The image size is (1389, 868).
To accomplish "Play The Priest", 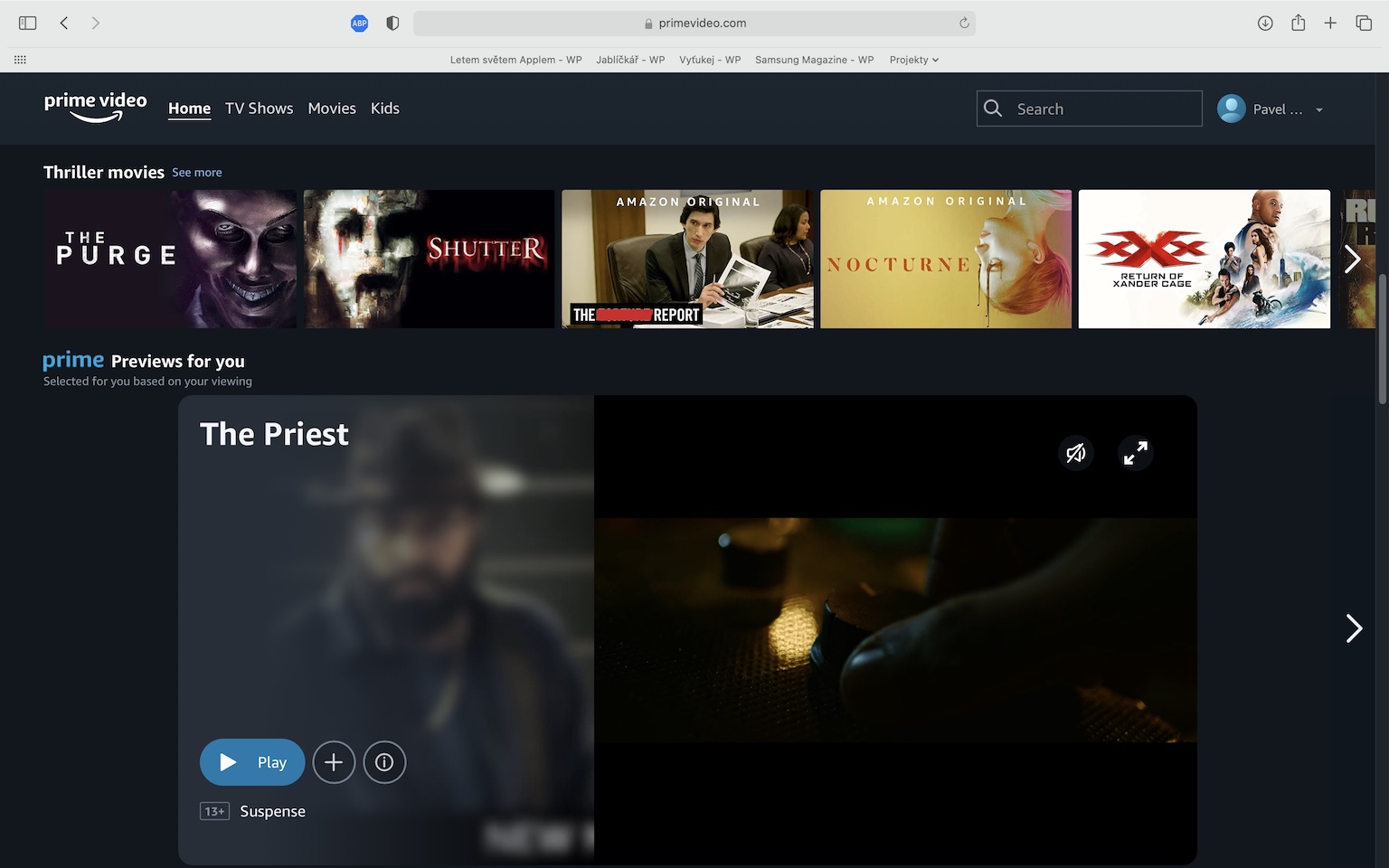I will [252, 762].
